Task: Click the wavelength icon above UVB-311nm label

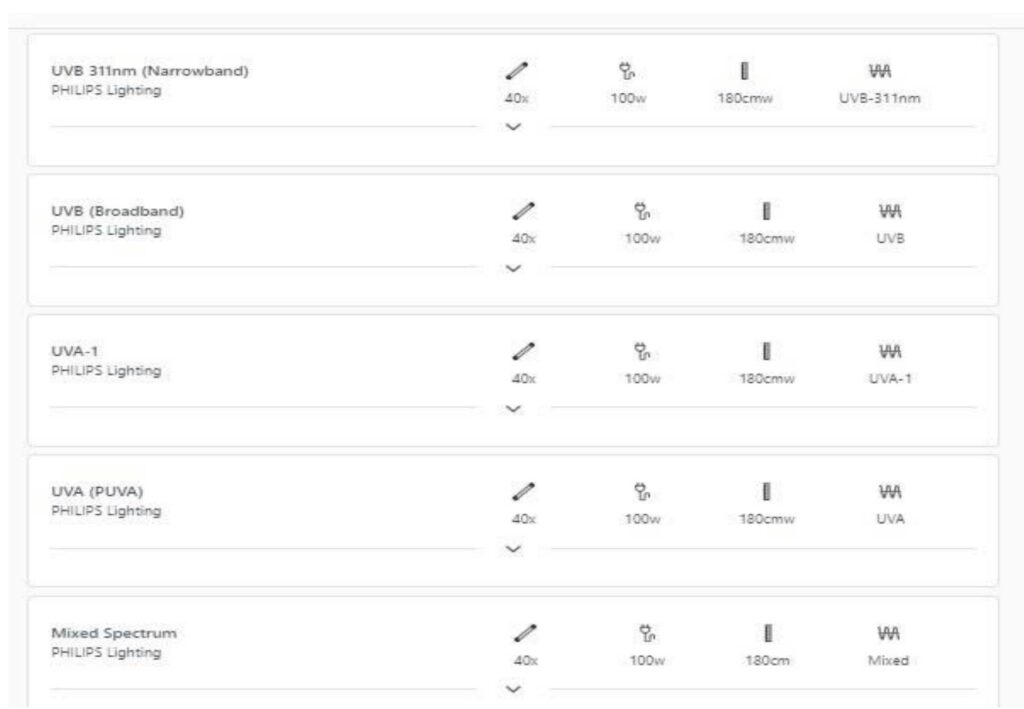Action: coord(878,72)
